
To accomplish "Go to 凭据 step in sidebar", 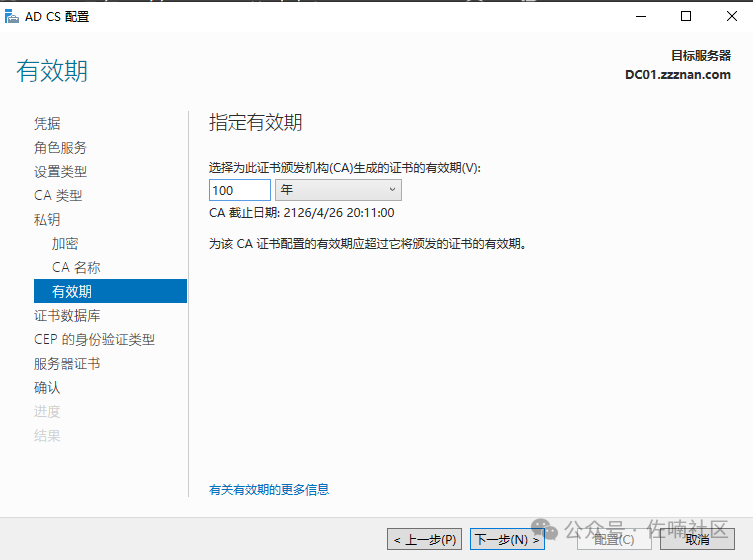I will pyautogui.click(x=47, y=123).
